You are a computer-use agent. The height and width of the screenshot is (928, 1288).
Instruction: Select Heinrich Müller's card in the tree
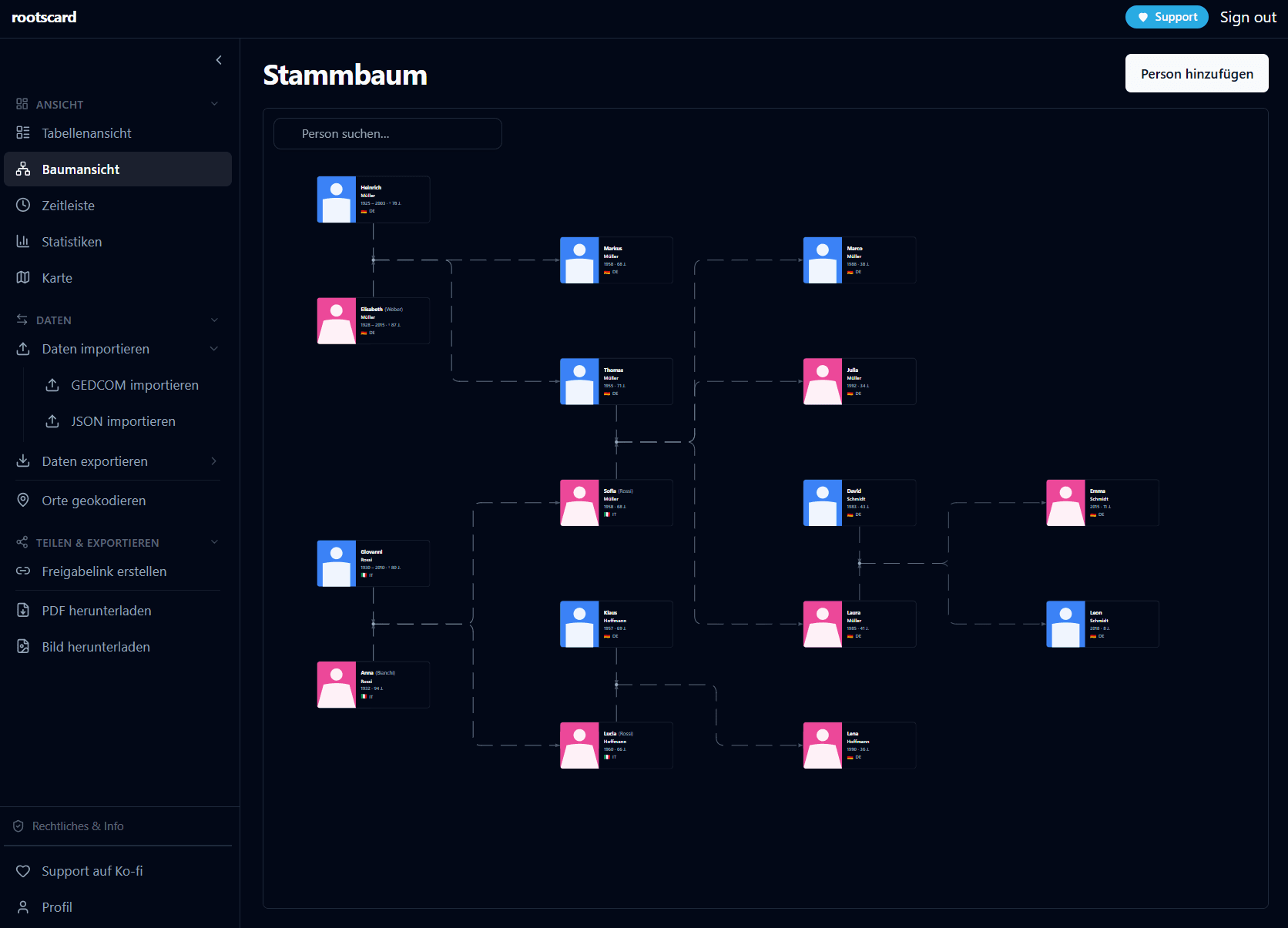(374, 199)
